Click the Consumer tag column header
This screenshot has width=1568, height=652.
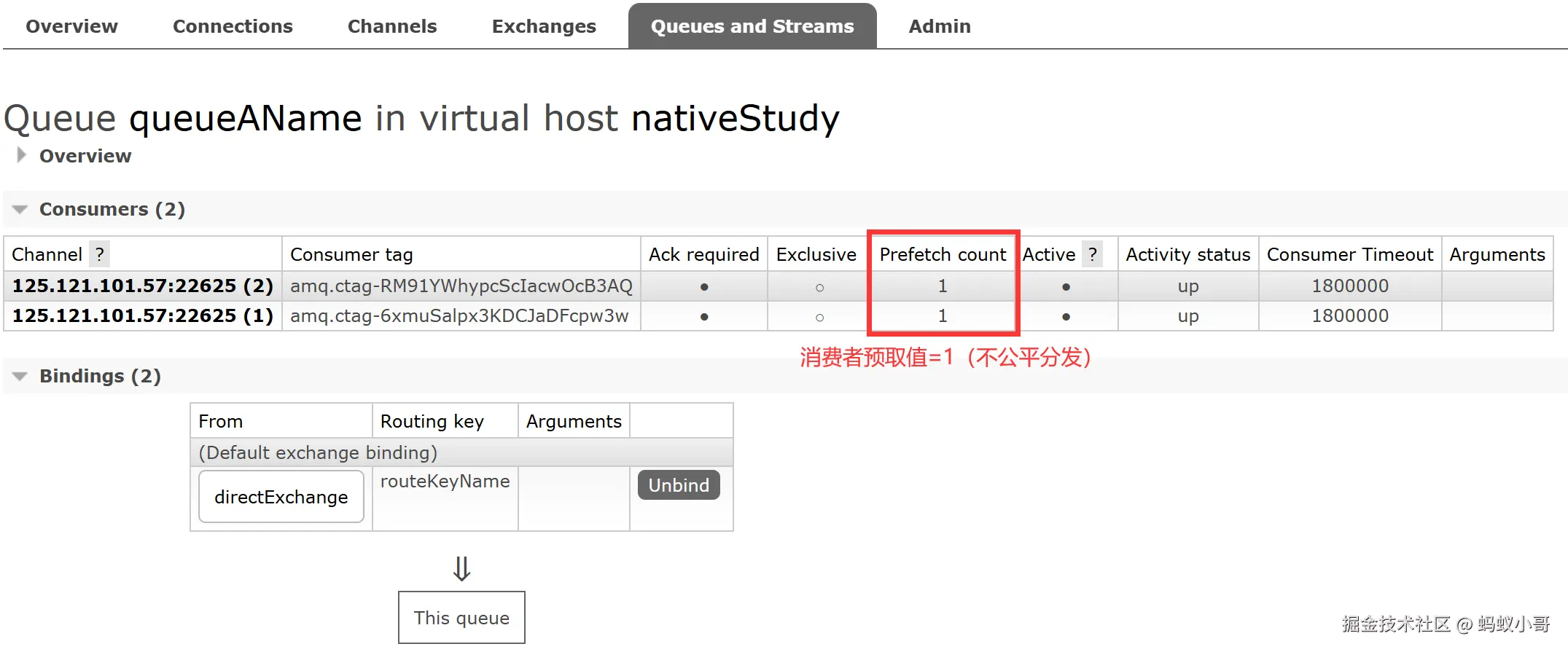click(351, 254)
